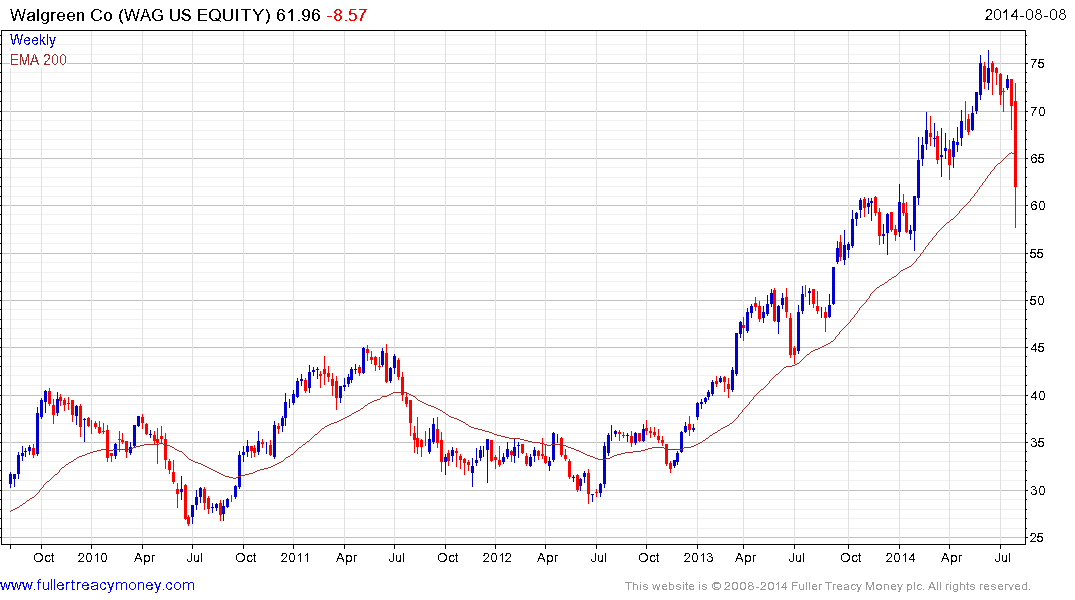Click the Walgreen Co chart title
The image size is (1075, 600).
[140, 15]
